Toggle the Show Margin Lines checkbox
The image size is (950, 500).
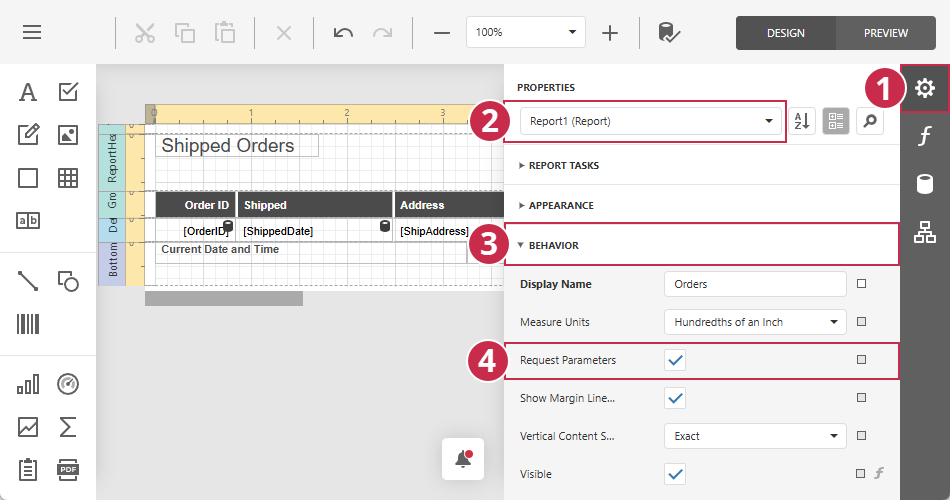(x=675, y=398)
